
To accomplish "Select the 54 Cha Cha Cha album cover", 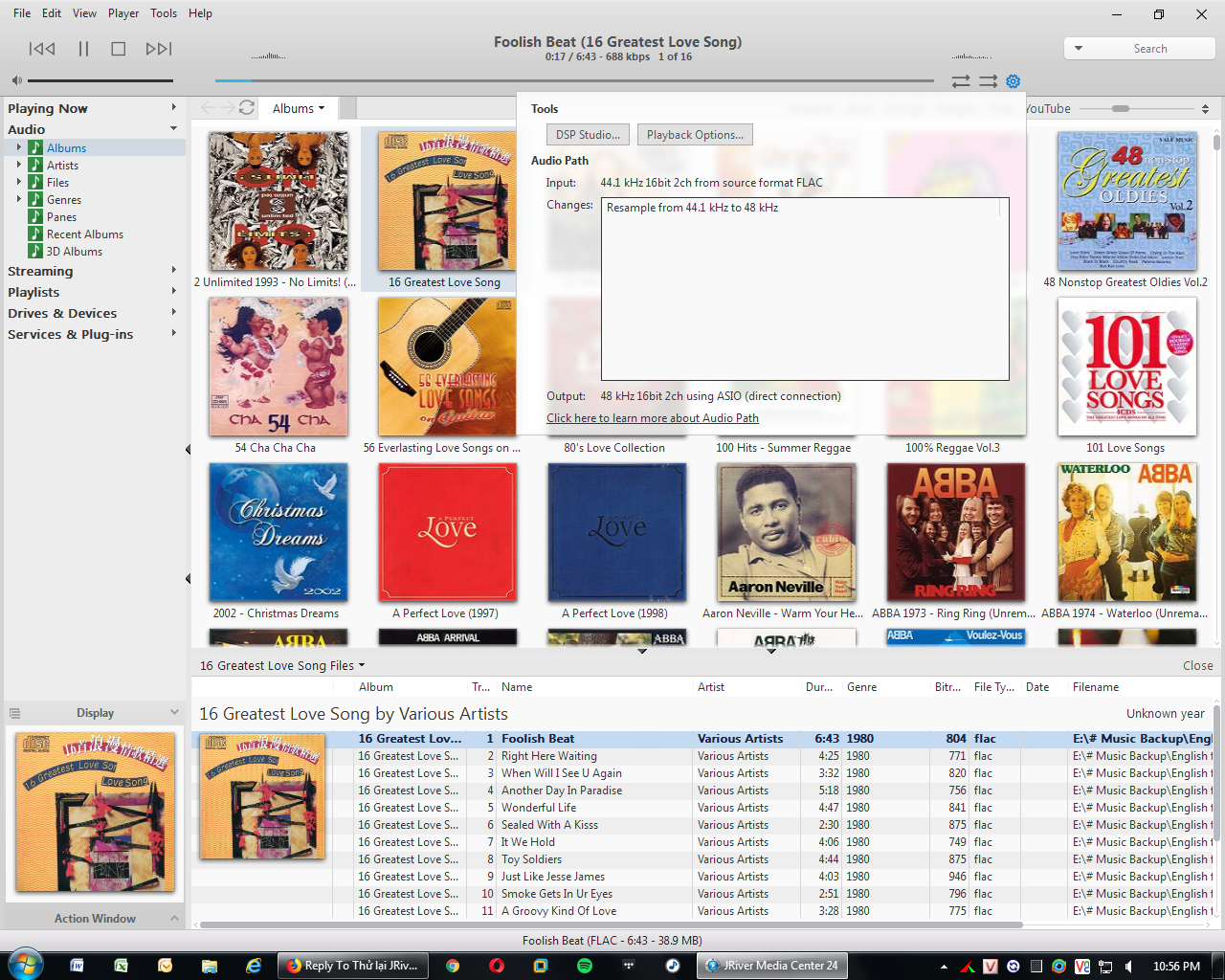I will [278, 367].
